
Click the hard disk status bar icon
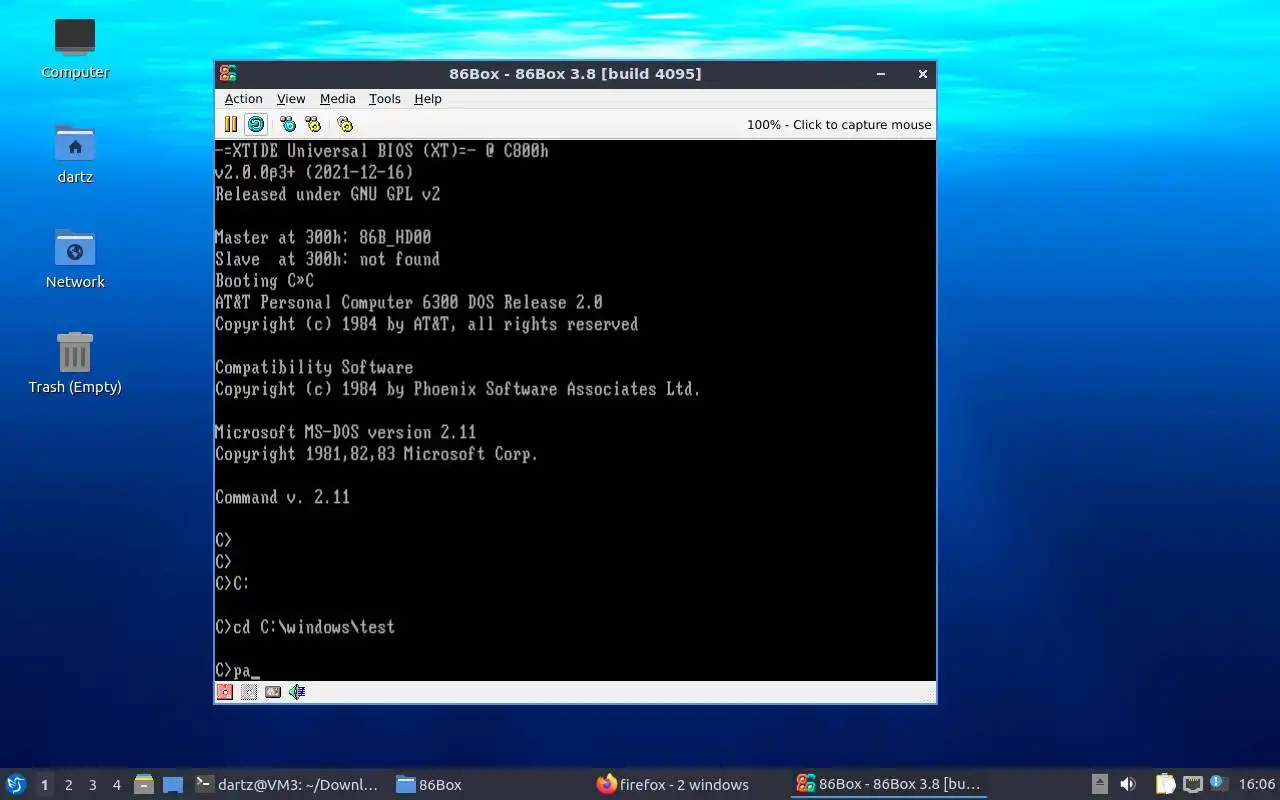(x=273, y=692)
